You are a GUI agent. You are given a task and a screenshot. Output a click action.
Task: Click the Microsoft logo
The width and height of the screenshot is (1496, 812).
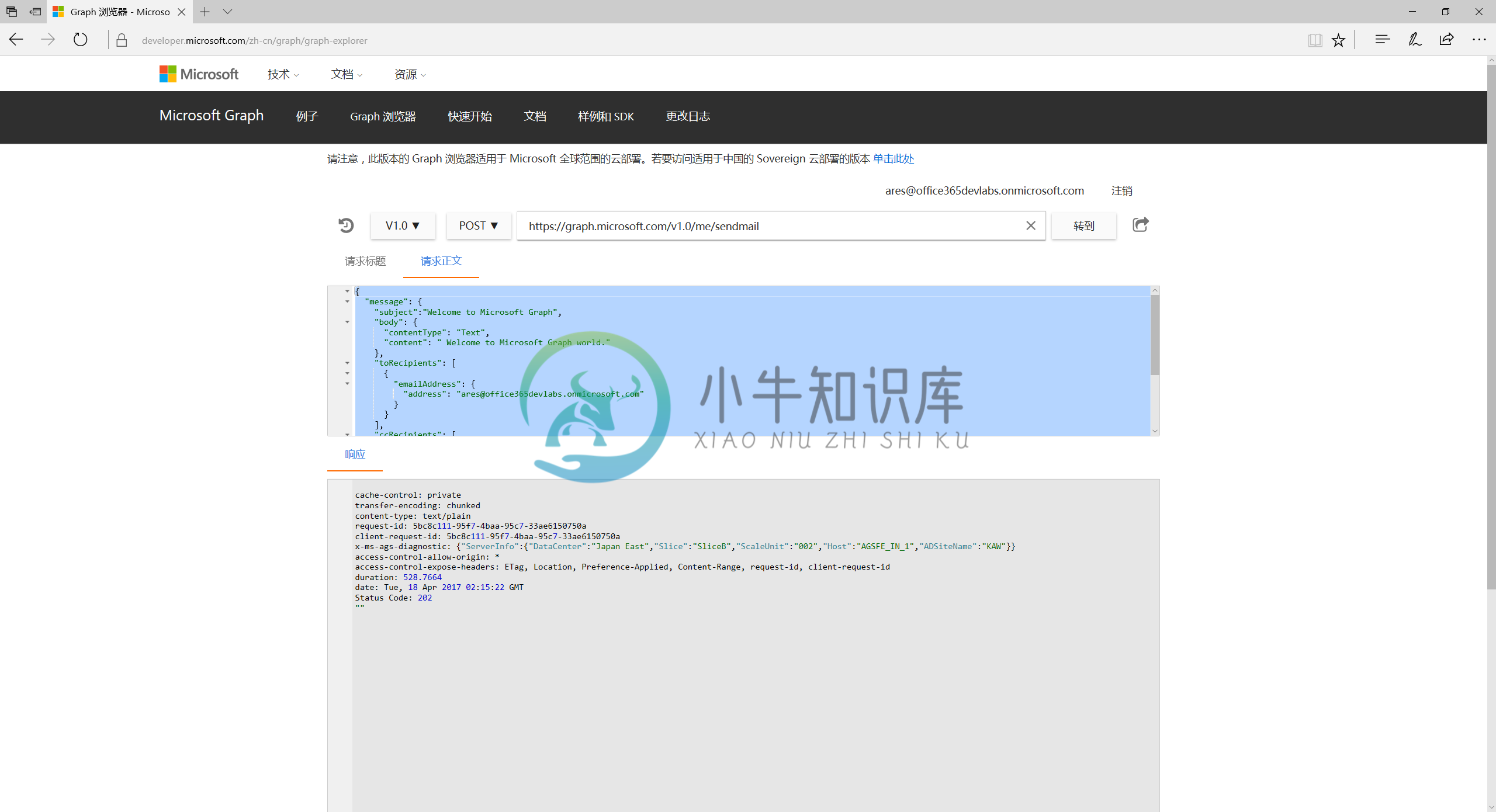pos(199,74)
